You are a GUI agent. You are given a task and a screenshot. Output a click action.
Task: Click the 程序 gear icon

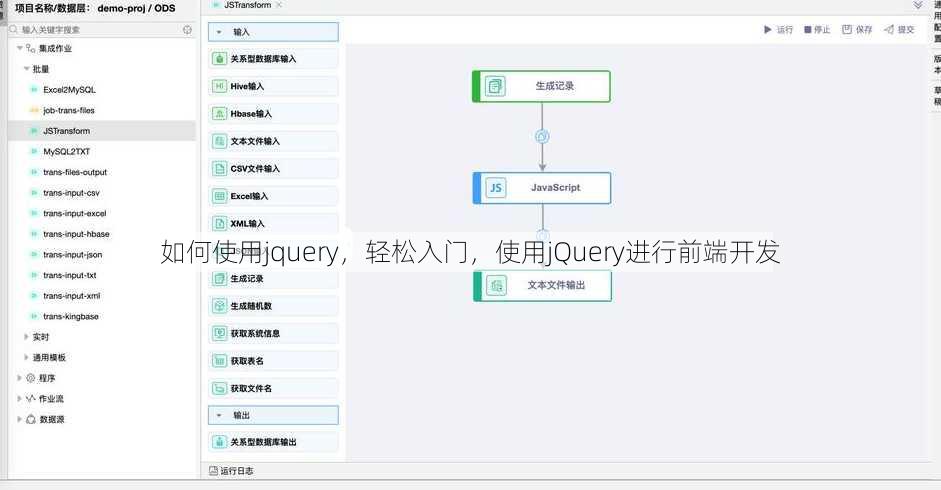tap(31, 378)
